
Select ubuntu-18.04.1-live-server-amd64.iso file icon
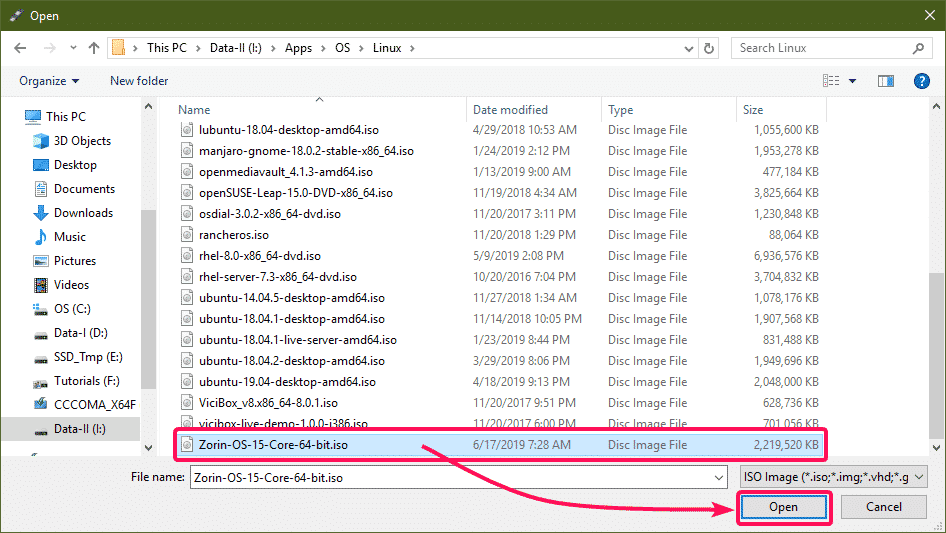pos(187,340)
